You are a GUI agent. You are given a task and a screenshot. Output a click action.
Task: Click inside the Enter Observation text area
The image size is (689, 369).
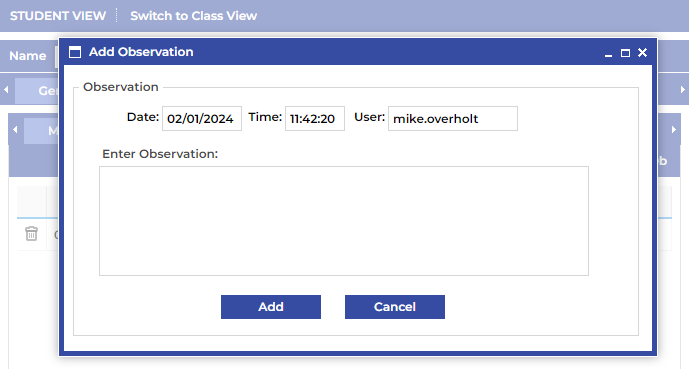pos(344,221)
